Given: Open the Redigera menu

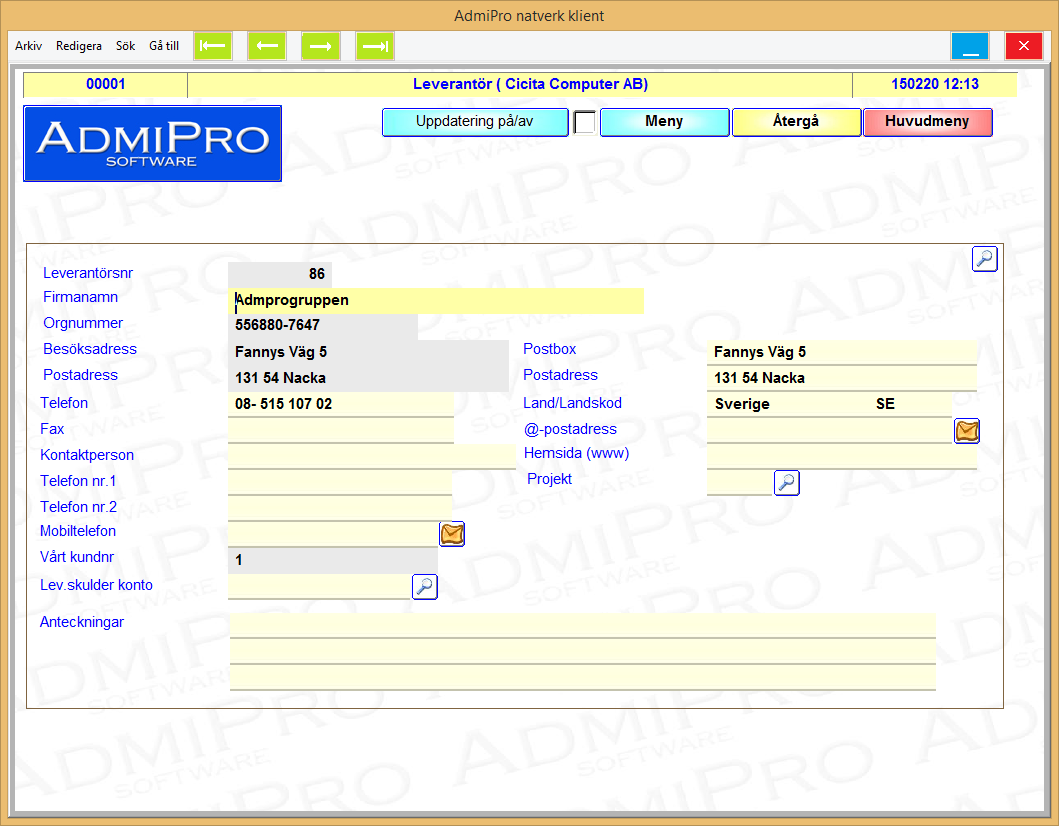Looking at the screenshot, I should pyautogui.click(x=79, y=46).
